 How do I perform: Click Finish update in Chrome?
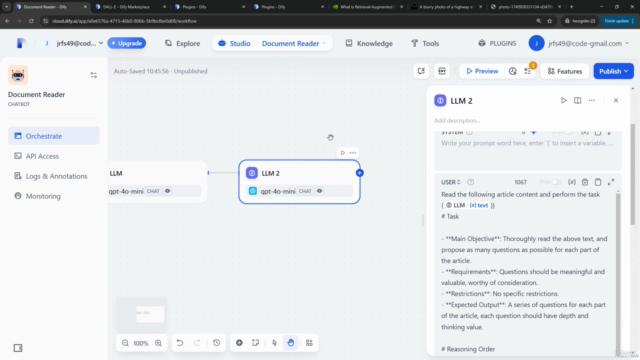pos(619,21)
